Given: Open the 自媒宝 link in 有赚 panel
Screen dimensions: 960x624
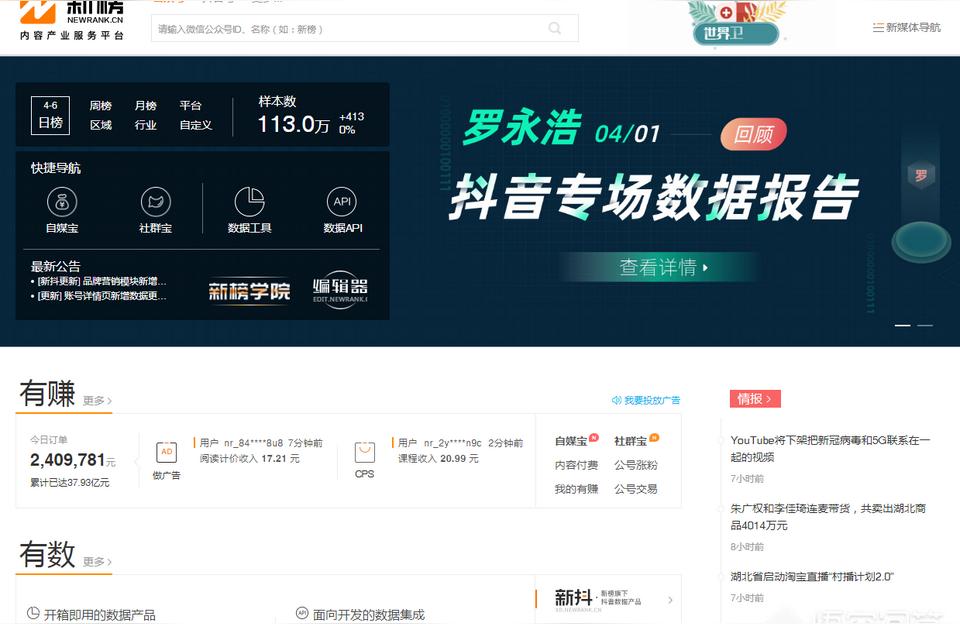Looking at the screenshot, I should pyautogui.click(x=571, y=441).
